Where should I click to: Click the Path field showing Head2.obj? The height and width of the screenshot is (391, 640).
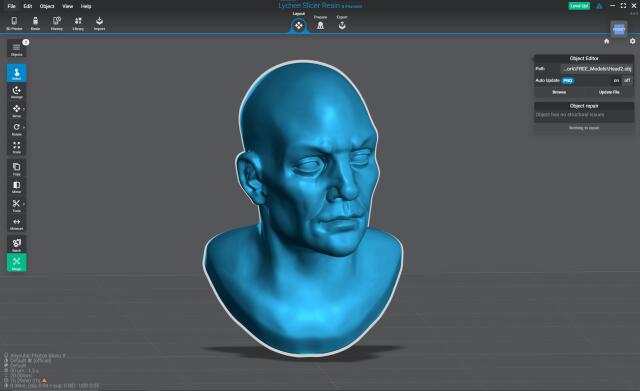pyautogui.click(x=596, y=69)
